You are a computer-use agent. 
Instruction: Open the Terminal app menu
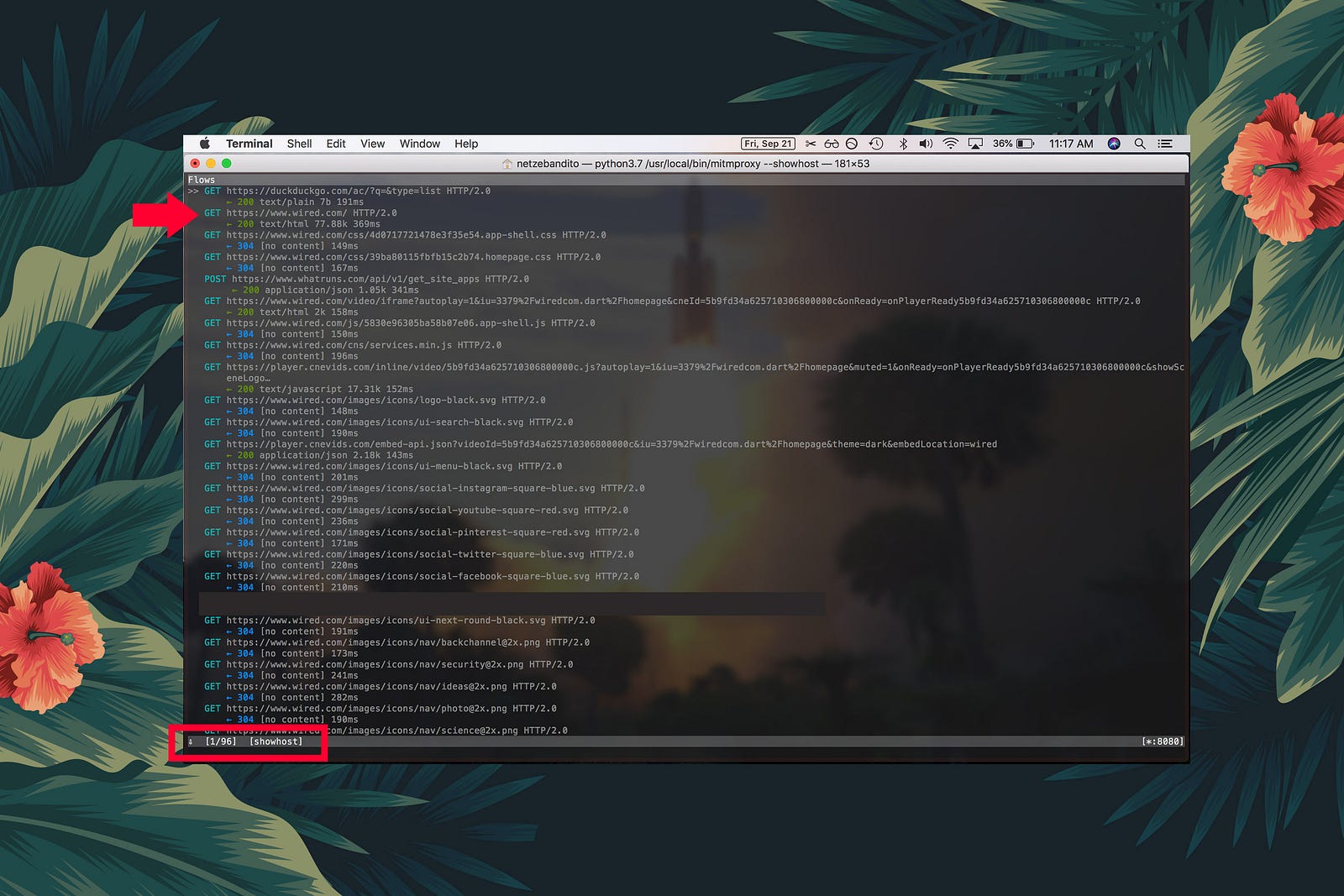point(249,144)
